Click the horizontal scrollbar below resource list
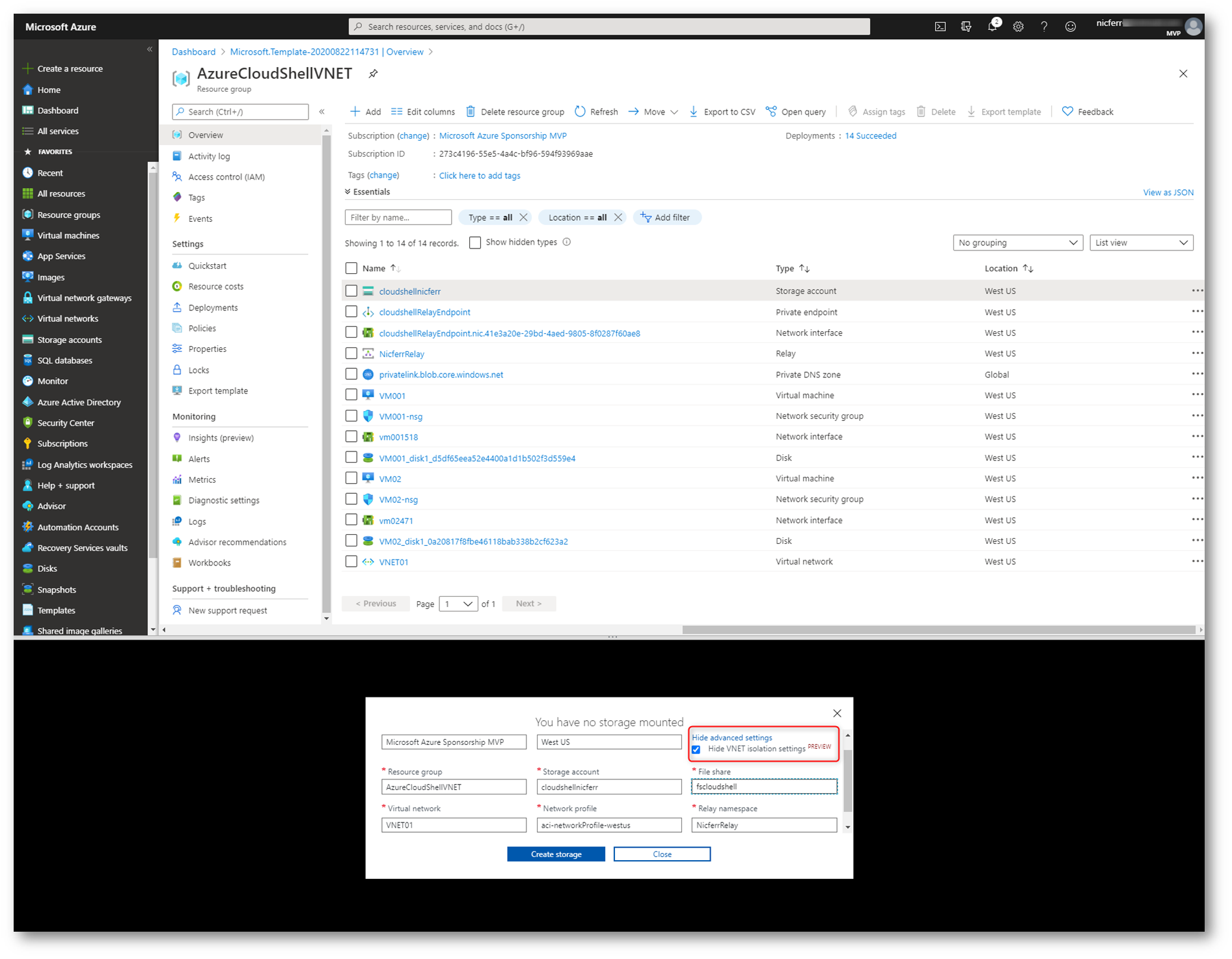The image size is (1232, 959). point(938,630)
